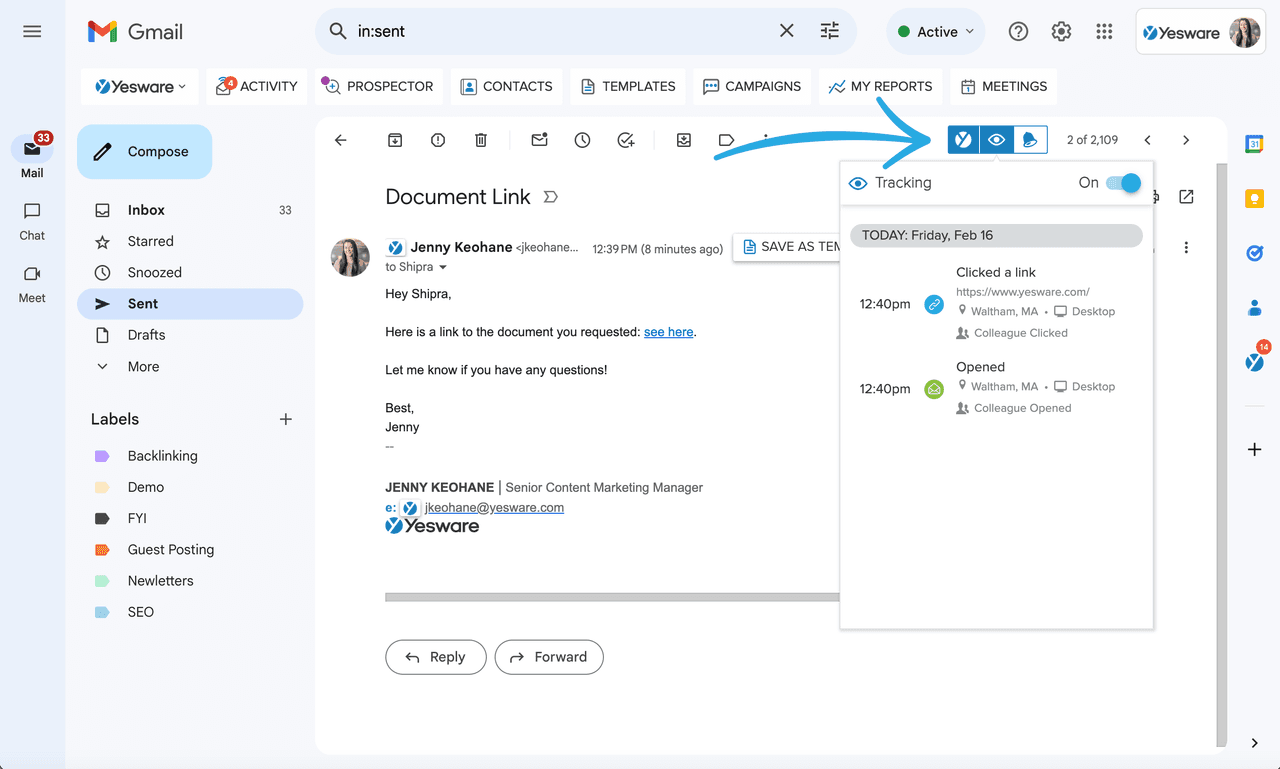Viewport: 1280px width, 769px height.
Task: Open Google Contacts side panel icon
Action: point(1254,308)
